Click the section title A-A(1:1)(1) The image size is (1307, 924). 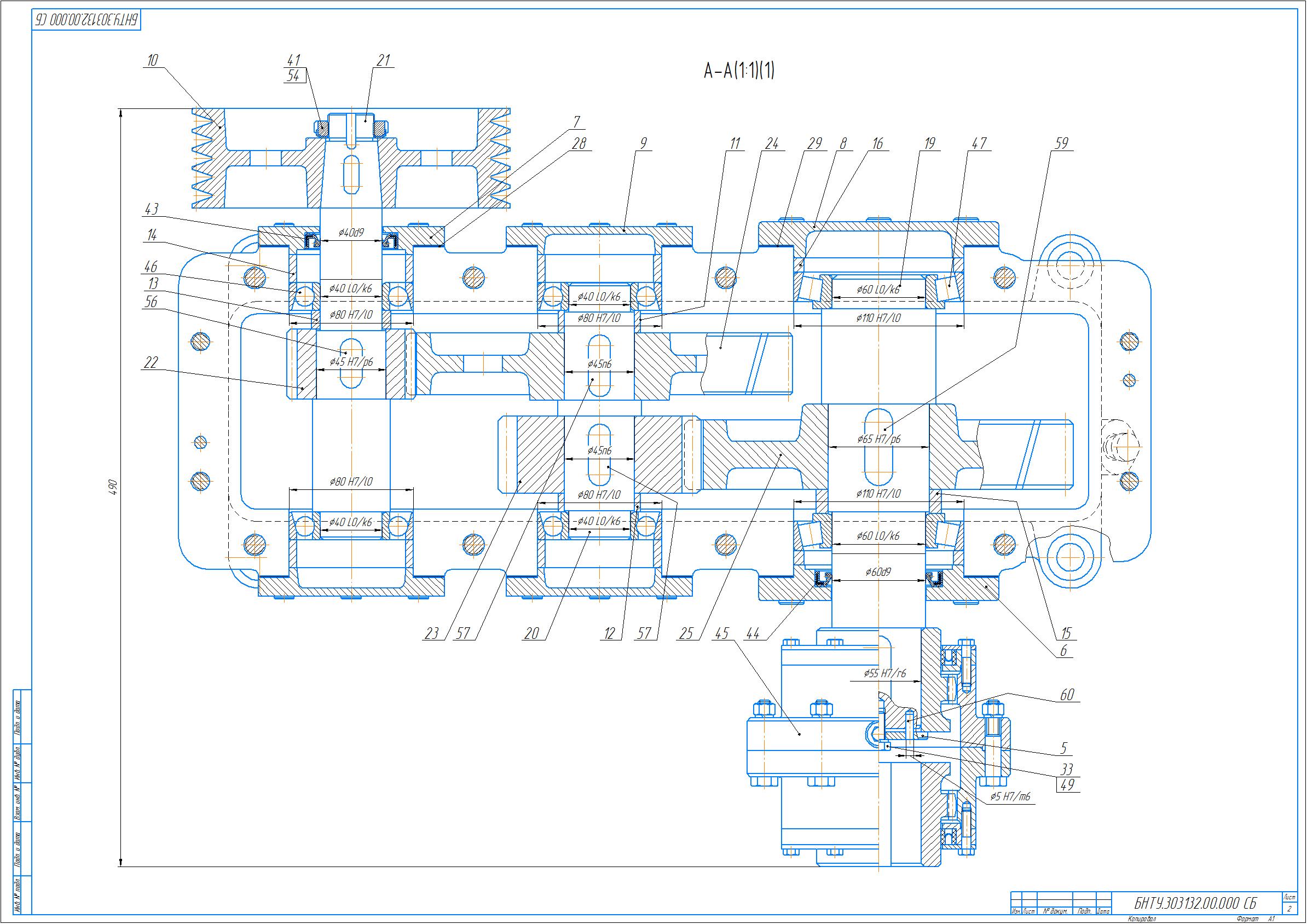coord(739,71)
